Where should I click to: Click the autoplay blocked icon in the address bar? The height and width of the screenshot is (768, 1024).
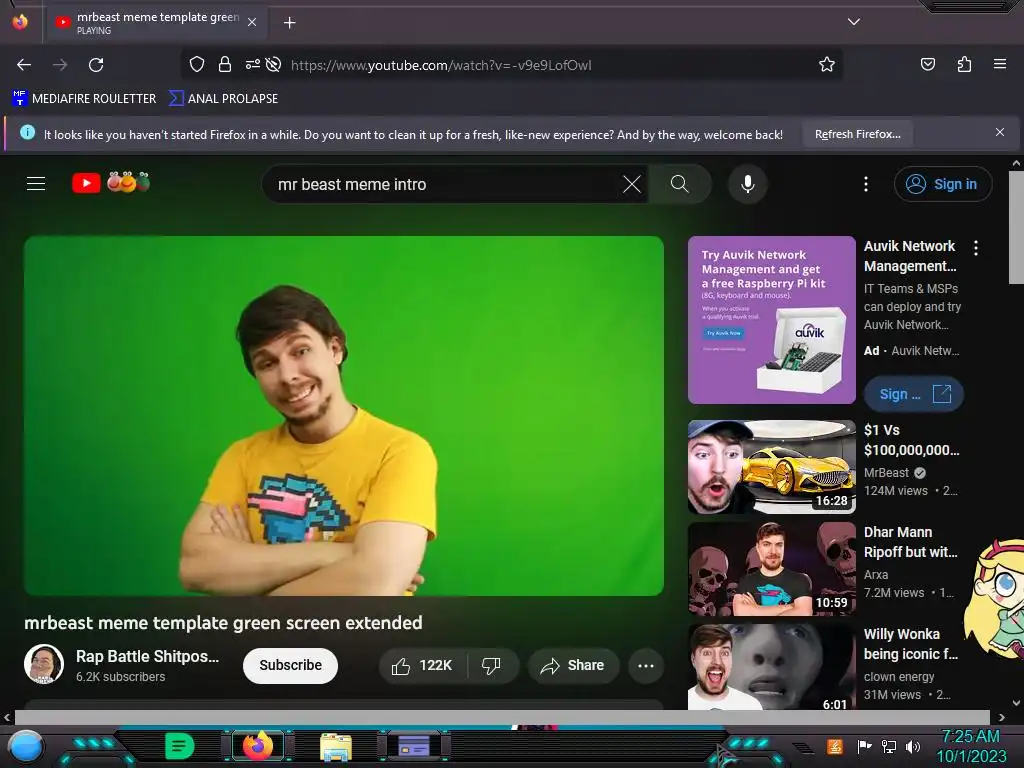coord(274,64)
